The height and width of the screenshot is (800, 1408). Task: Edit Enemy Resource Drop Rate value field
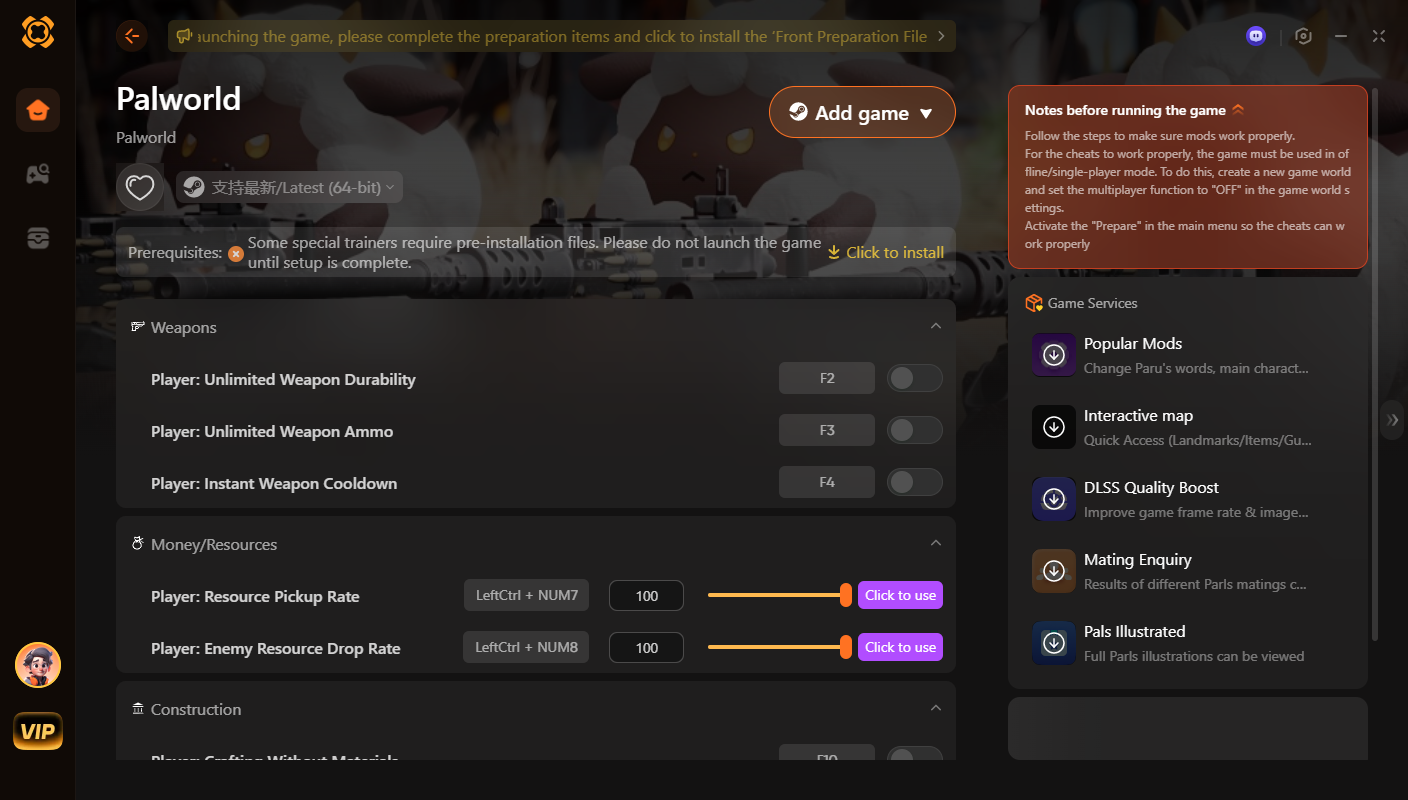647,648
